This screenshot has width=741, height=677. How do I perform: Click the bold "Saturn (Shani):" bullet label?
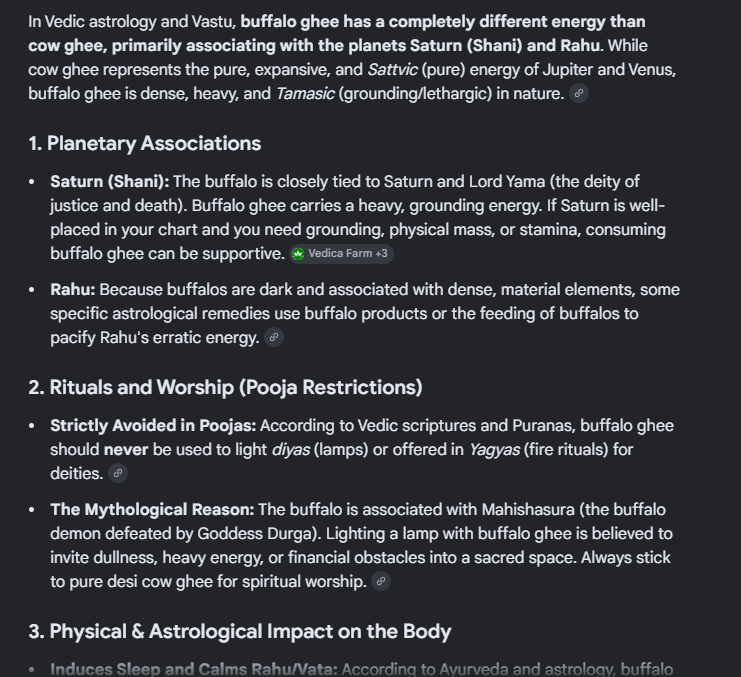coord(110,182)
